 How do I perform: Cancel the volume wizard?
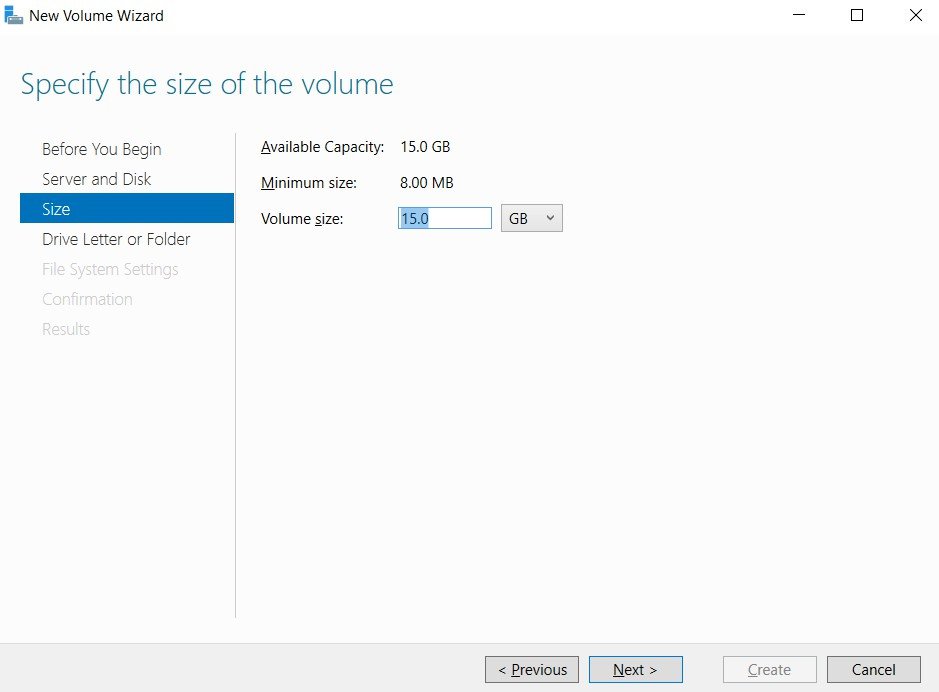[x=874, y=669]
